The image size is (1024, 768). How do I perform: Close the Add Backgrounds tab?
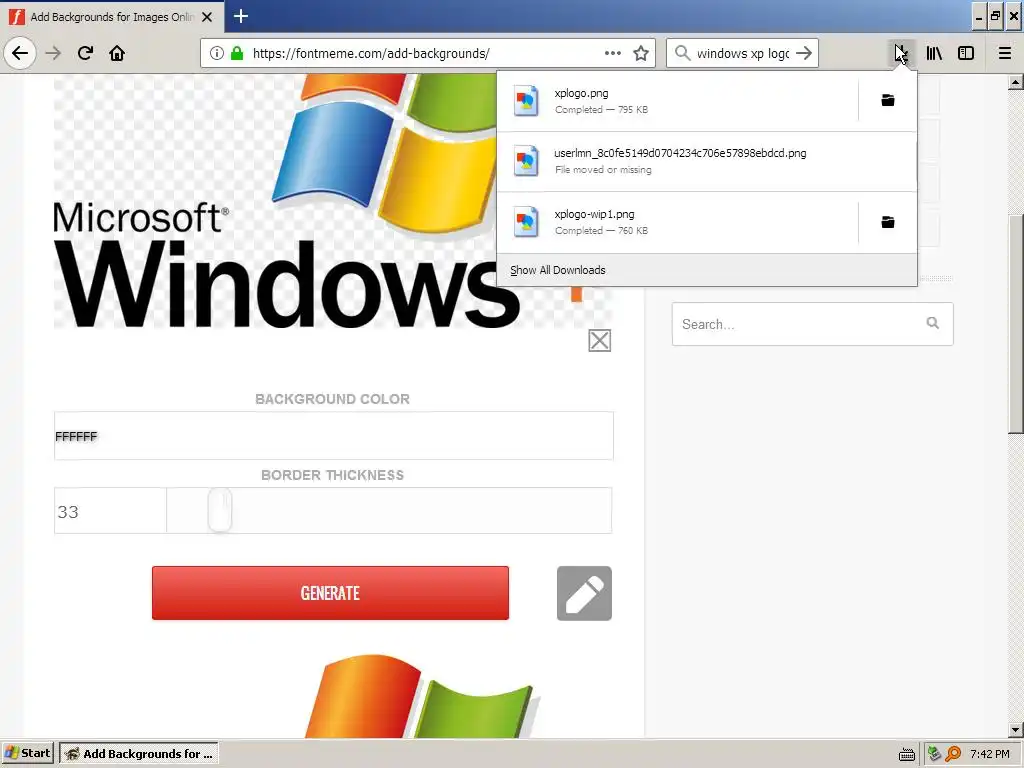(x=207, y=17)
